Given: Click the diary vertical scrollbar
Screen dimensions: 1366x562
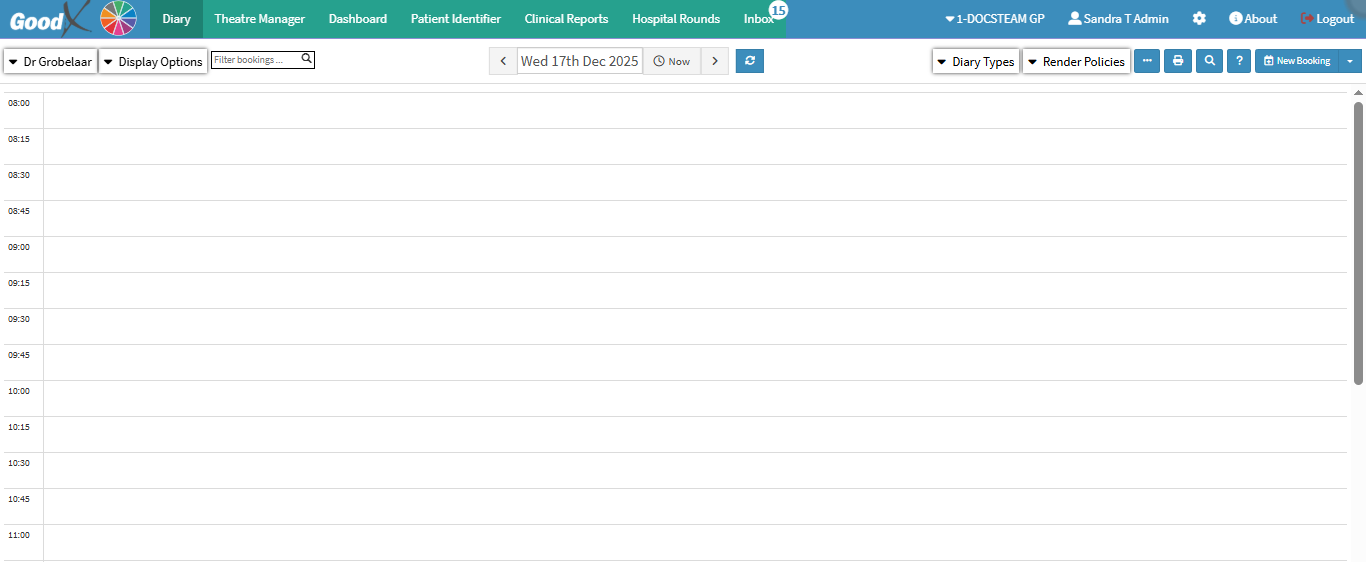Looking at the screenshot, I should (x=1358, y=242).
